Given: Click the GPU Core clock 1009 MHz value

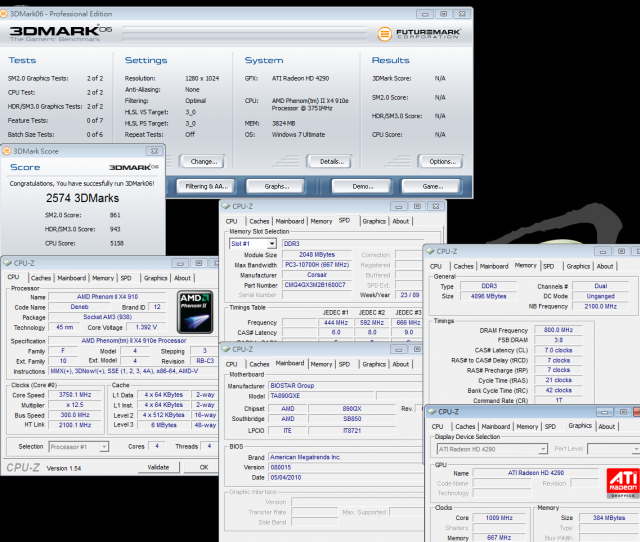Looking at the screenshot, I should 499,518.
